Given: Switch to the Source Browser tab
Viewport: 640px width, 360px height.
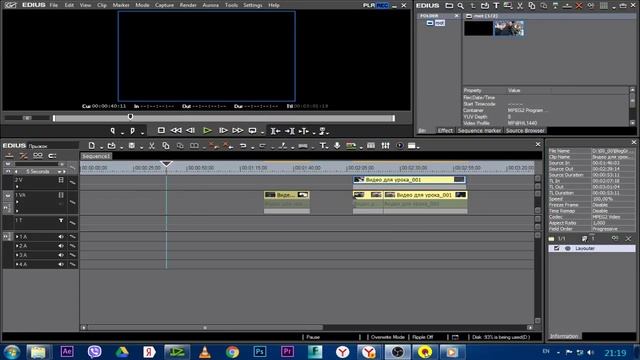Looking at the screenshot, I should (525, 131).
